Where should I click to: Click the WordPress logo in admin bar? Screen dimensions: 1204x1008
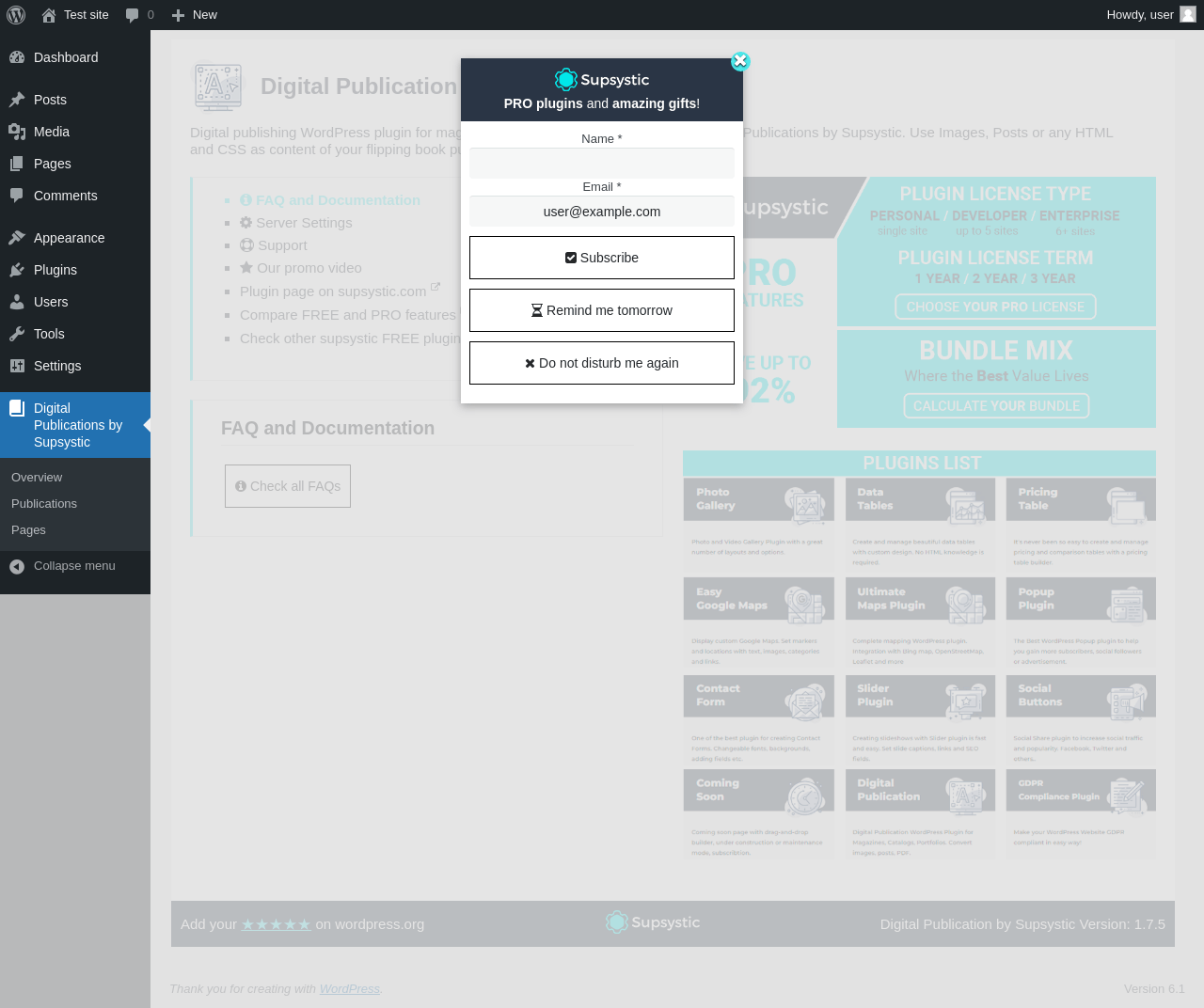click(16, 15)
